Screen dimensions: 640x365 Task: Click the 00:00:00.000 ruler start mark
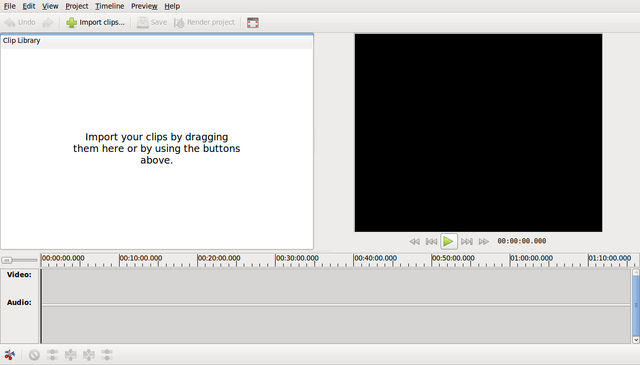click(63, 258)
